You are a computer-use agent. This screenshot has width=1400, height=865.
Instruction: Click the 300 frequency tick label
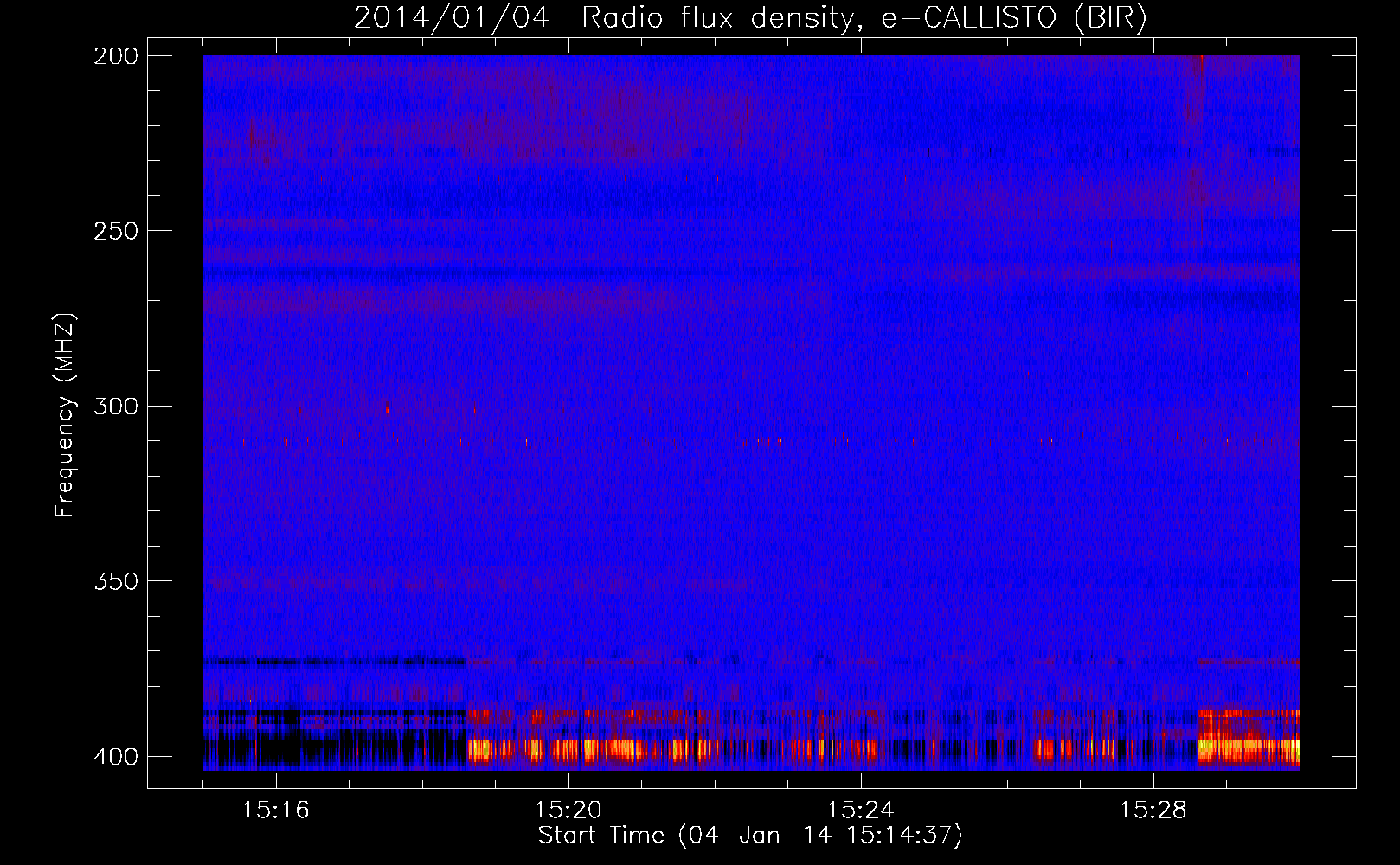pos(116,407)
